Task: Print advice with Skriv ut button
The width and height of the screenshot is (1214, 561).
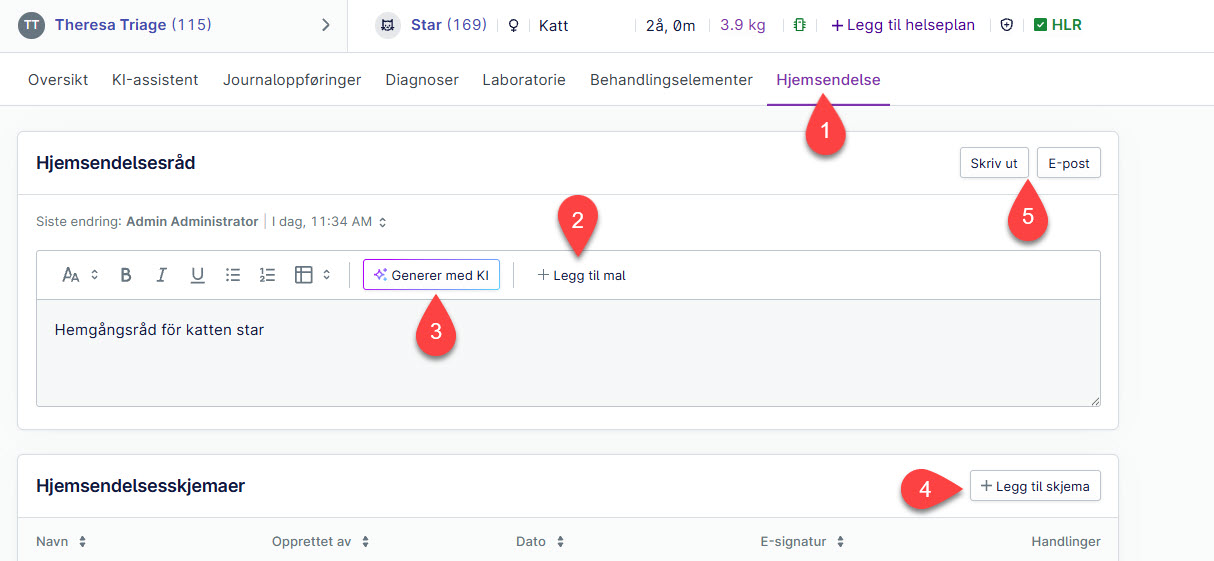Action: (994, 163)
